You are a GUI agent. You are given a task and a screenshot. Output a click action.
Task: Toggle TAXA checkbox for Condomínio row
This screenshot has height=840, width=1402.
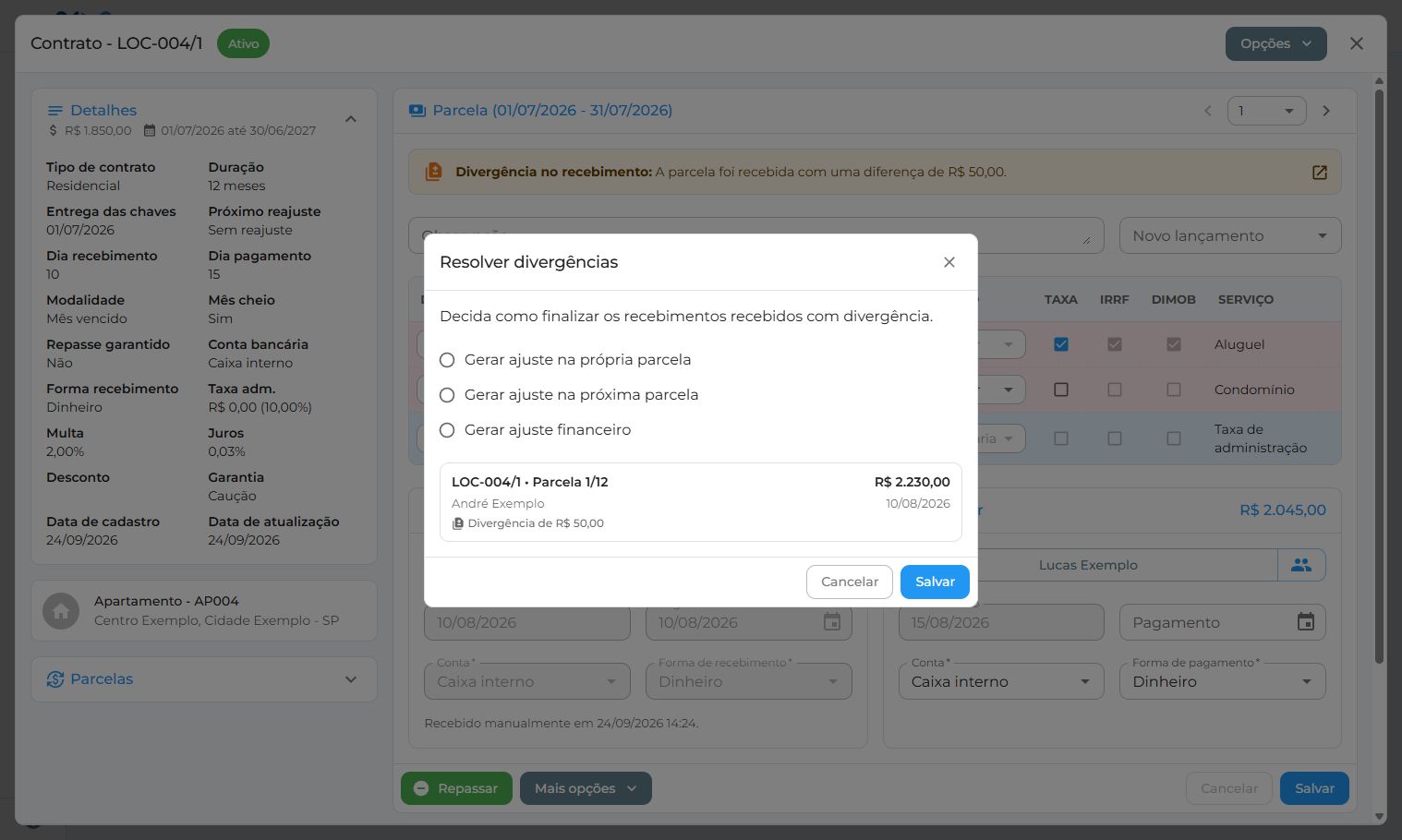click(1061, 390)
